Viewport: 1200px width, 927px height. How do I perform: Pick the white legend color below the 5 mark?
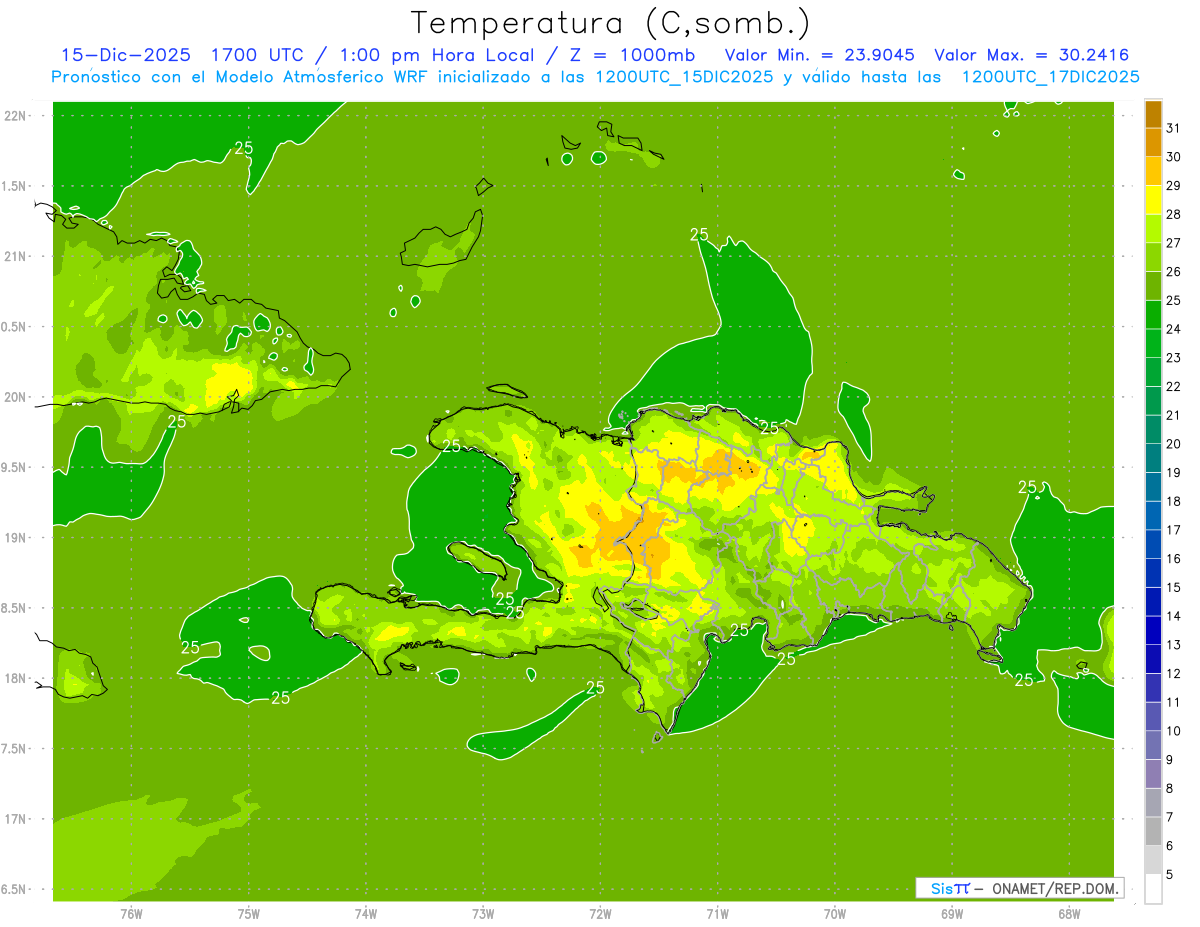pos(1153,889)
